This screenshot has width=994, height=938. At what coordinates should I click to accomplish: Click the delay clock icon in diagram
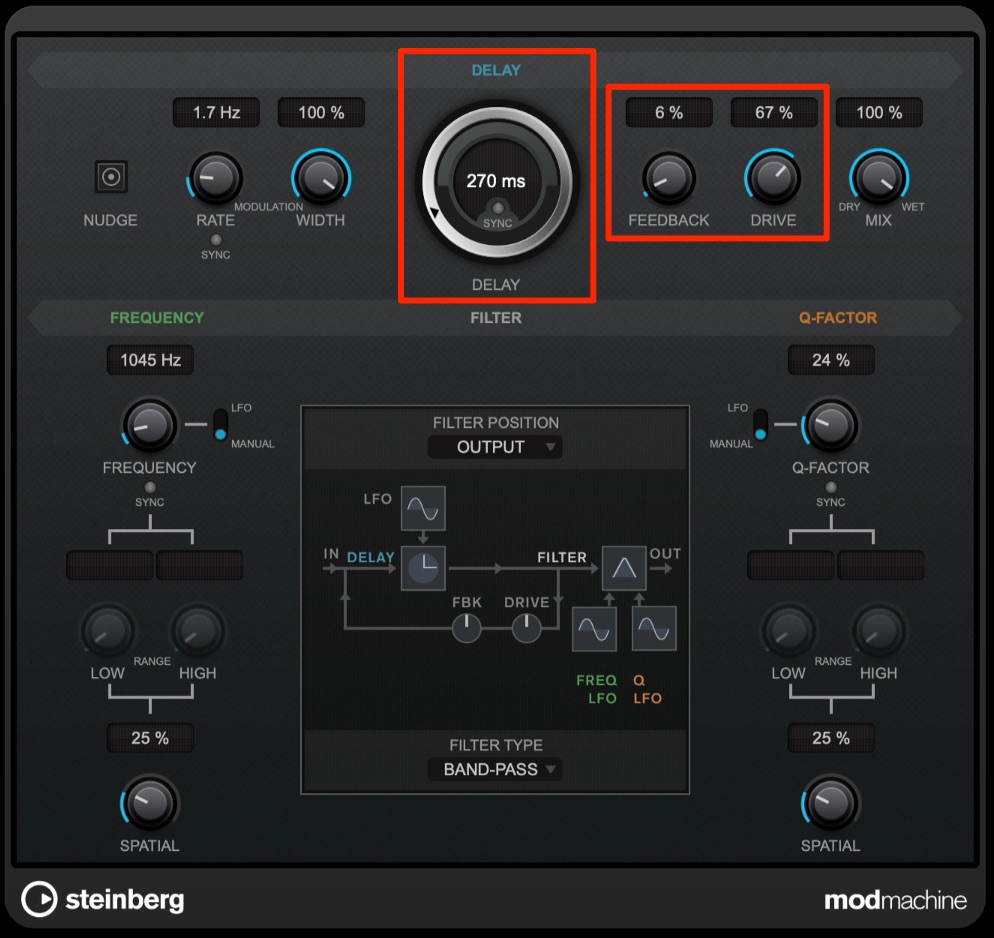[423, 569]
